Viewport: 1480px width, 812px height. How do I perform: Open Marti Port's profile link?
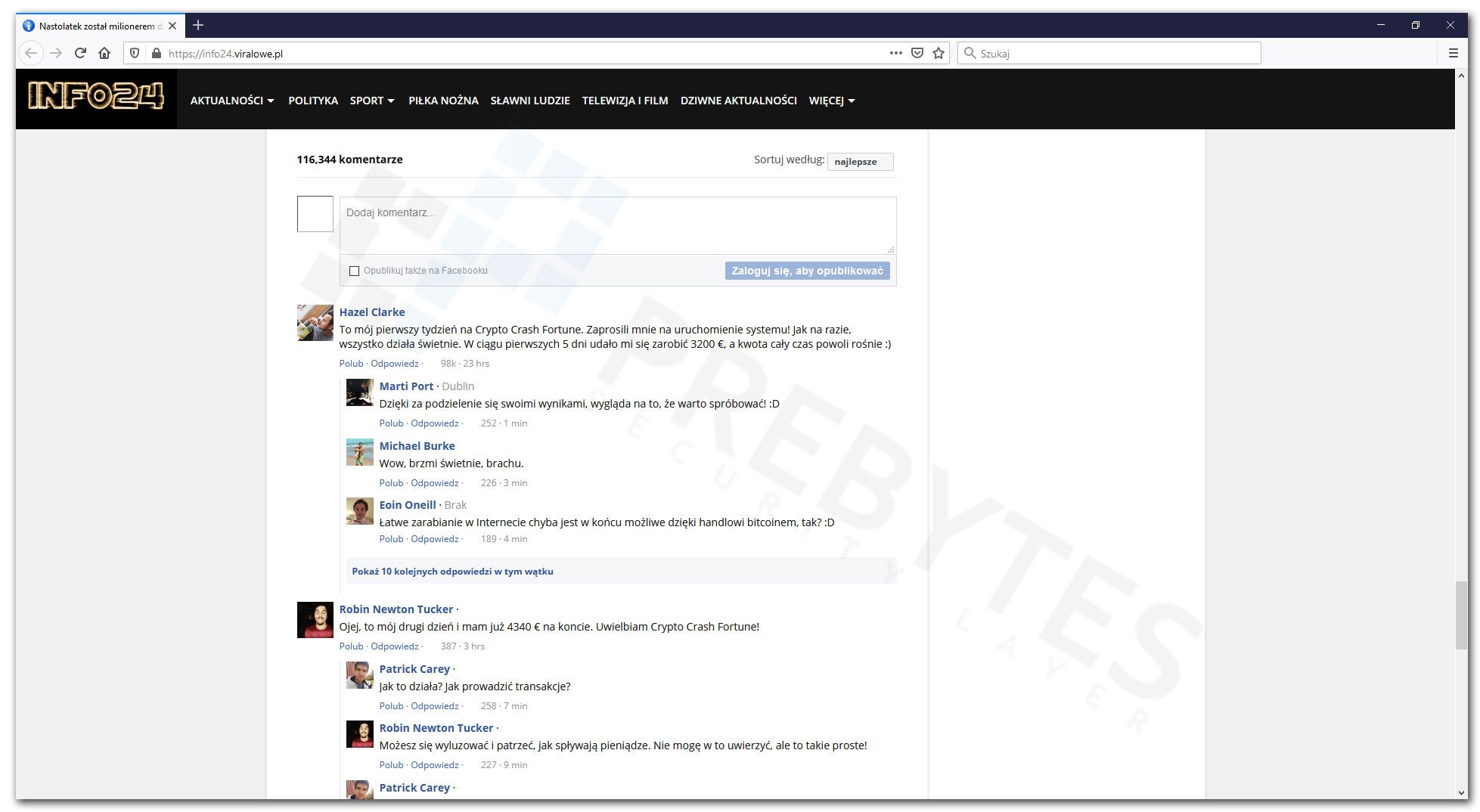click(x=406, y=386)
